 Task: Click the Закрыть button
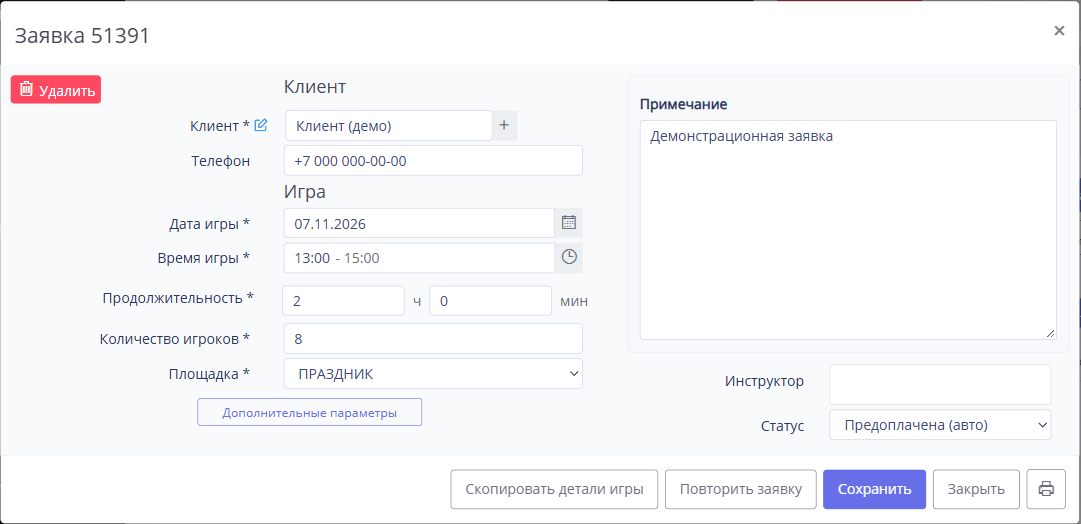(976, 490)
